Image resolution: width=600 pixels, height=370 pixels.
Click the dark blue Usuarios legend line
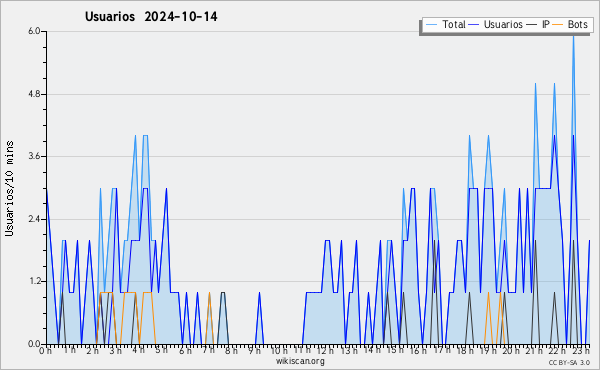[x=474, y=24]
